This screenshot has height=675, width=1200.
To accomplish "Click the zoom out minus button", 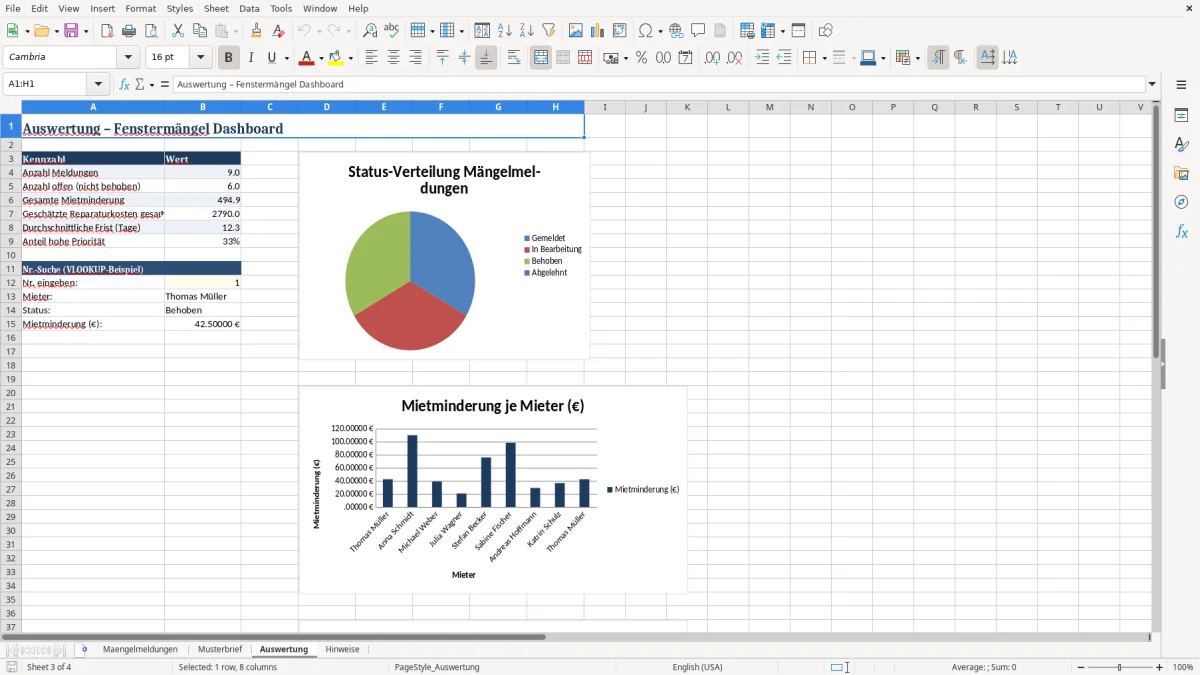I will point(1081,667).
